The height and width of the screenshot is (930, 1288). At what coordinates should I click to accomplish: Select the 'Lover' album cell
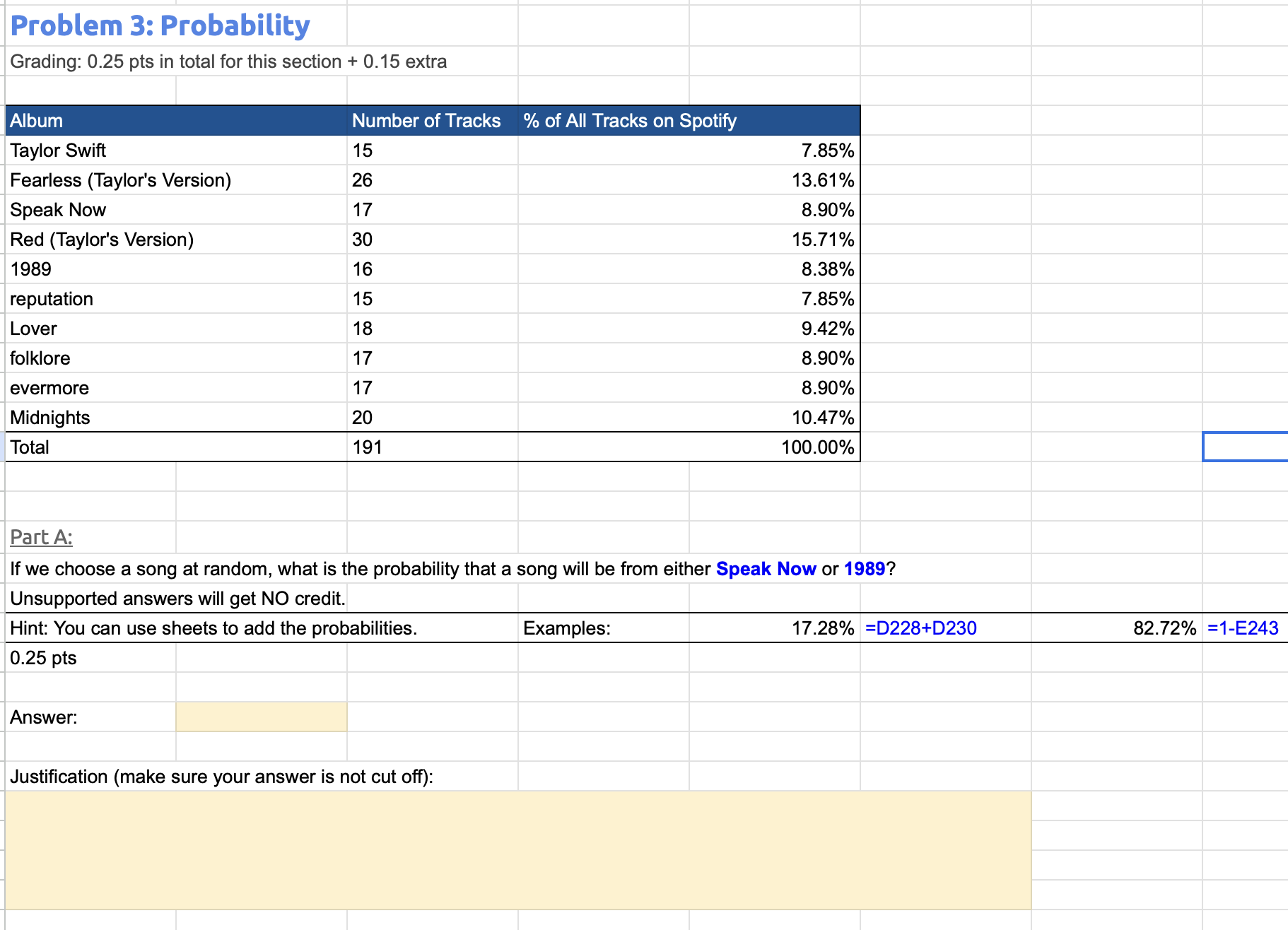tap(176, 329)
